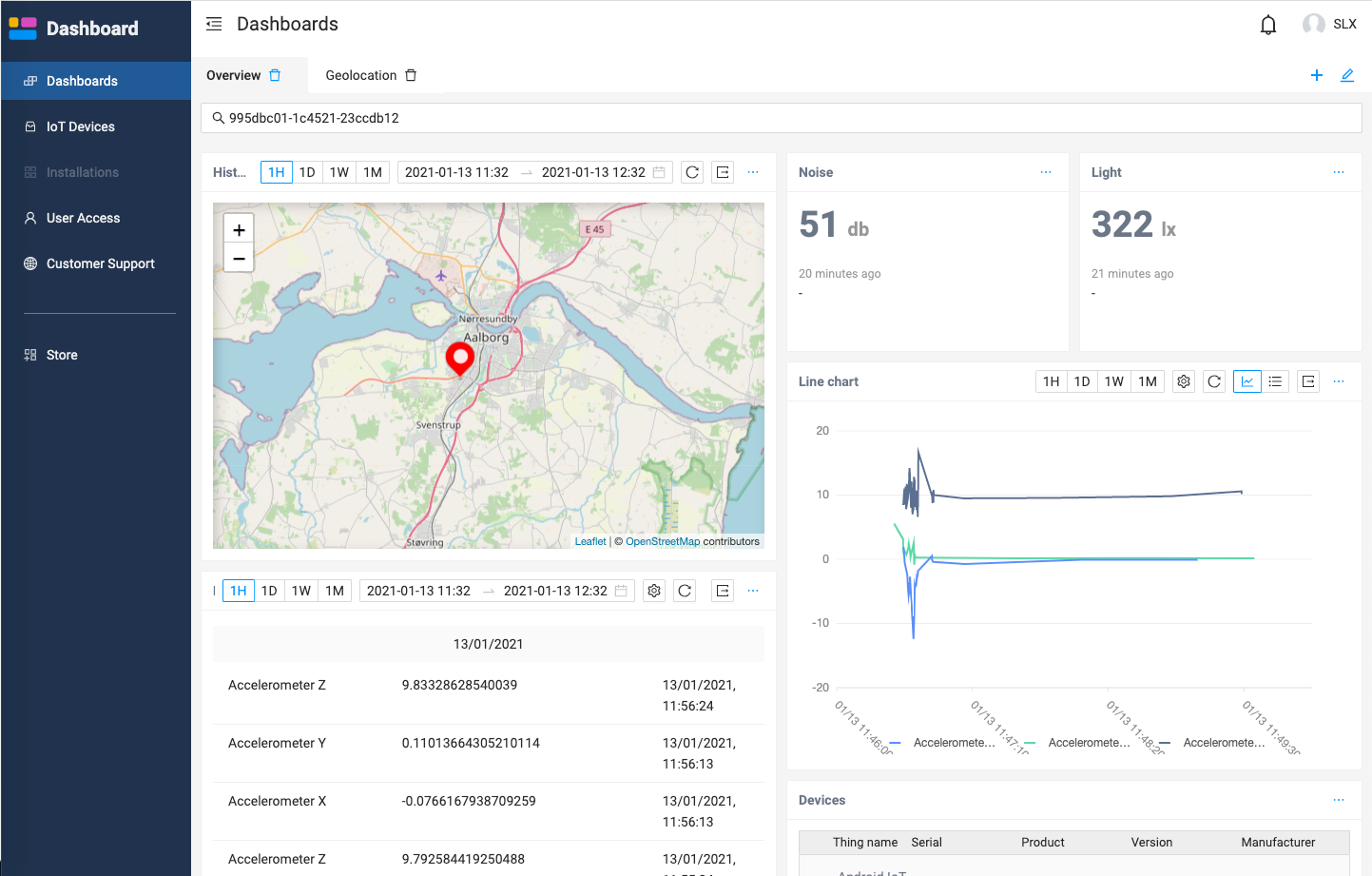Switch Line chart to graph view

1246,381
